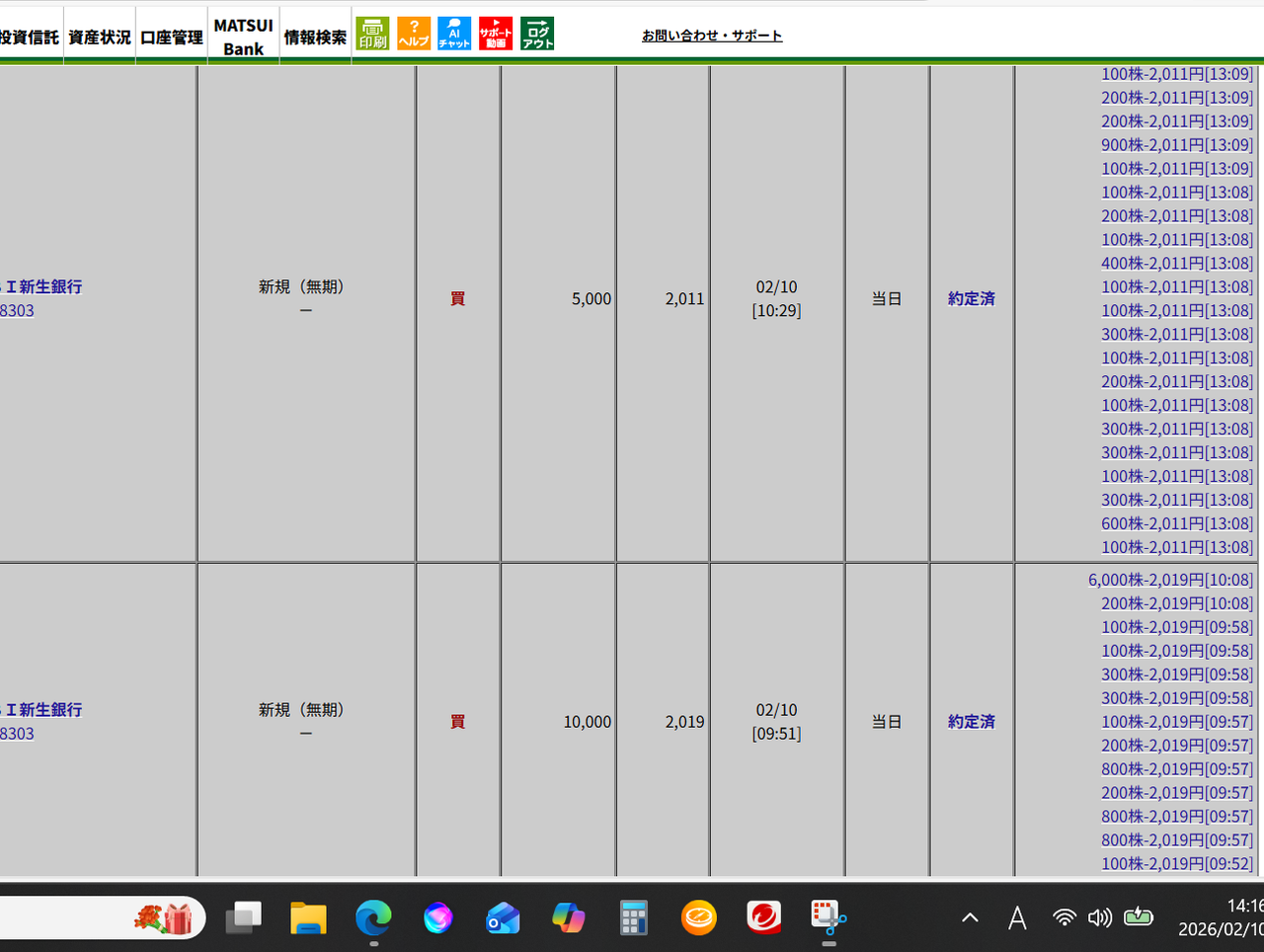Open the red サポート動画 icon

click(496, 34)
